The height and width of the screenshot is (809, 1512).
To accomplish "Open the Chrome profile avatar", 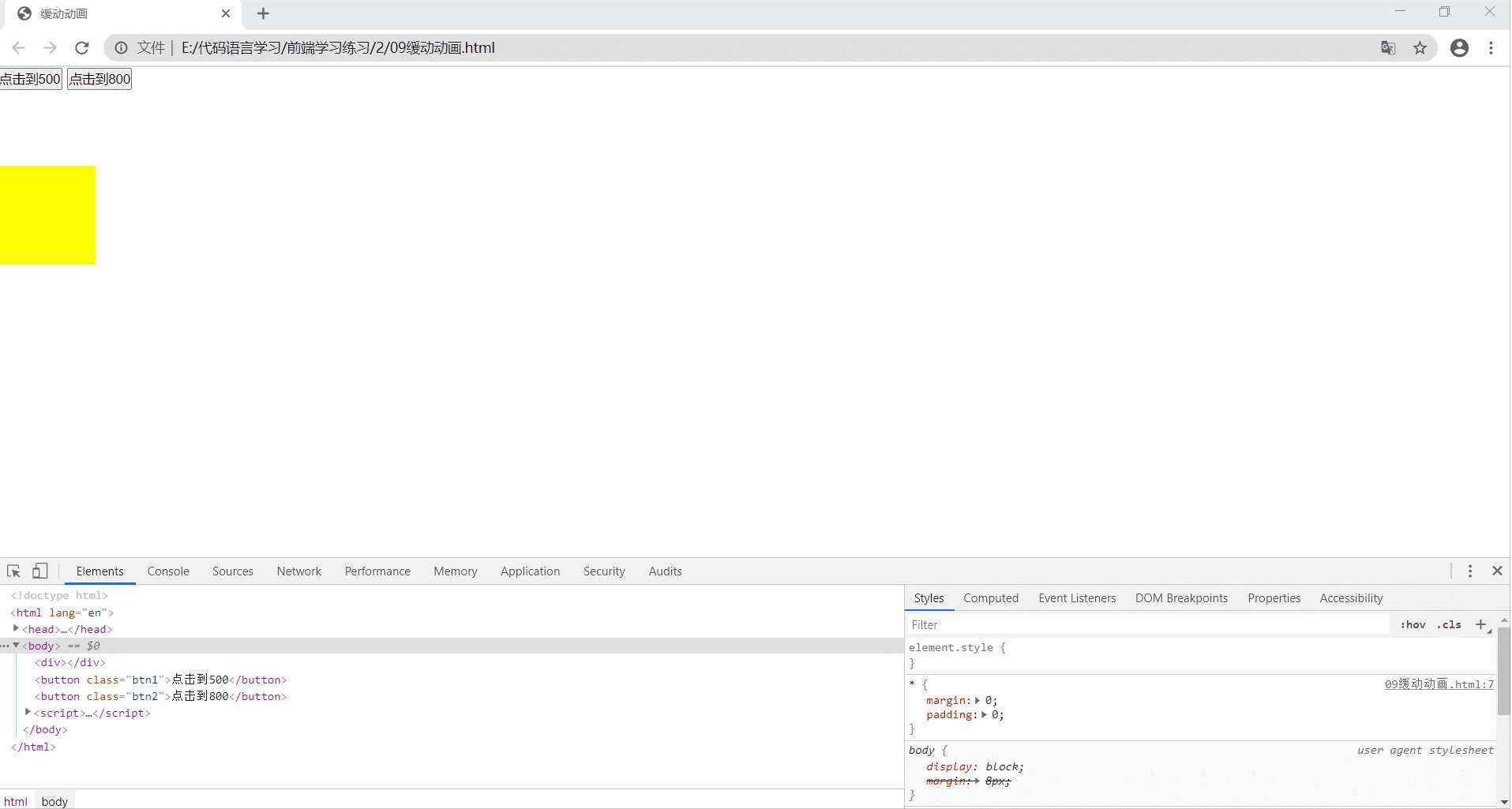I will pos(1459,48).
